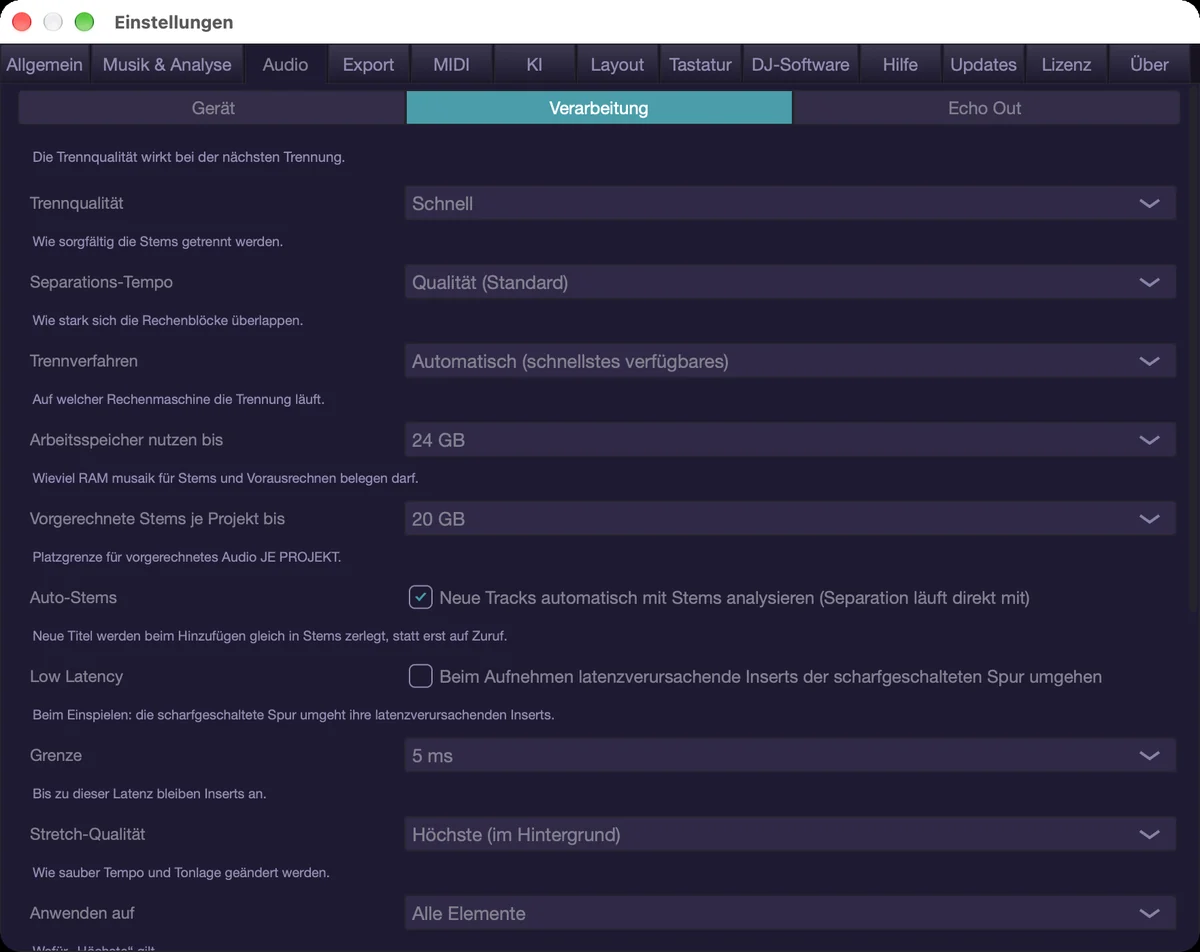1200x952 pixels.
Task: Open the Updates tab
Action: point(983,64)
